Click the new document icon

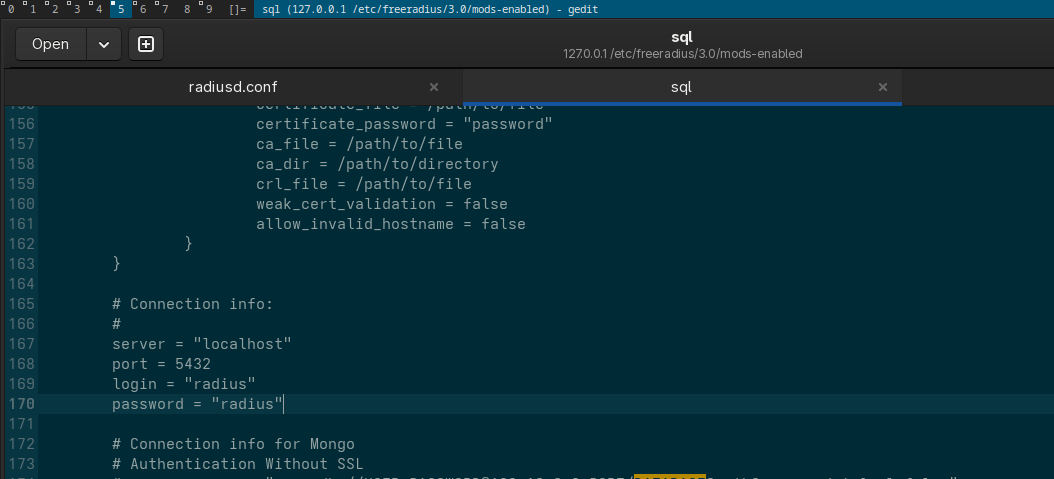point(146,44)
